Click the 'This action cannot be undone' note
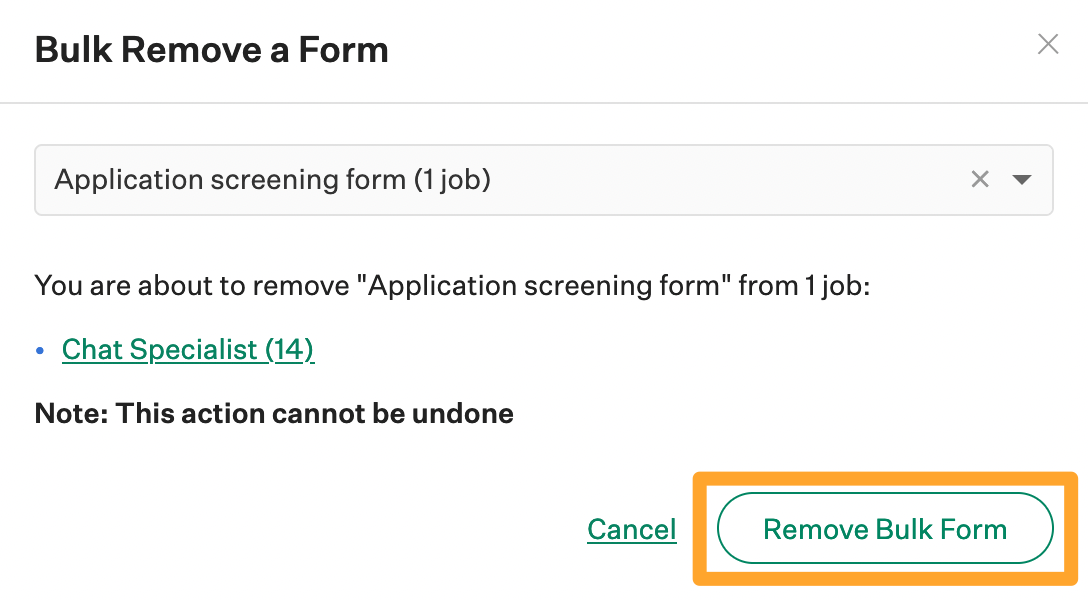The width and height of the screenshot is (1088, 600). point(274,412)
